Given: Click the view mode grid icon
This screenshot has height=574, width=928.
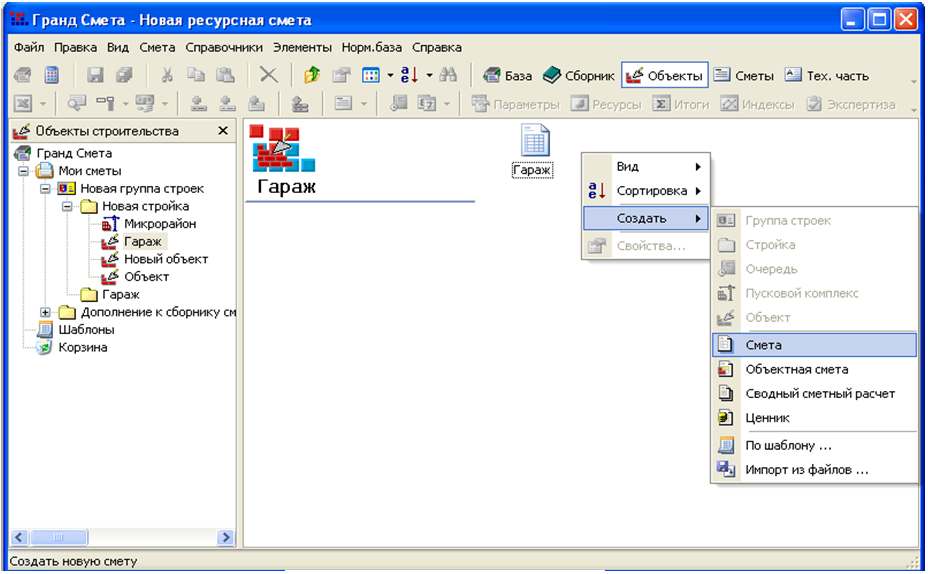Looking at the screenshot, I should [x=370, y=75].
